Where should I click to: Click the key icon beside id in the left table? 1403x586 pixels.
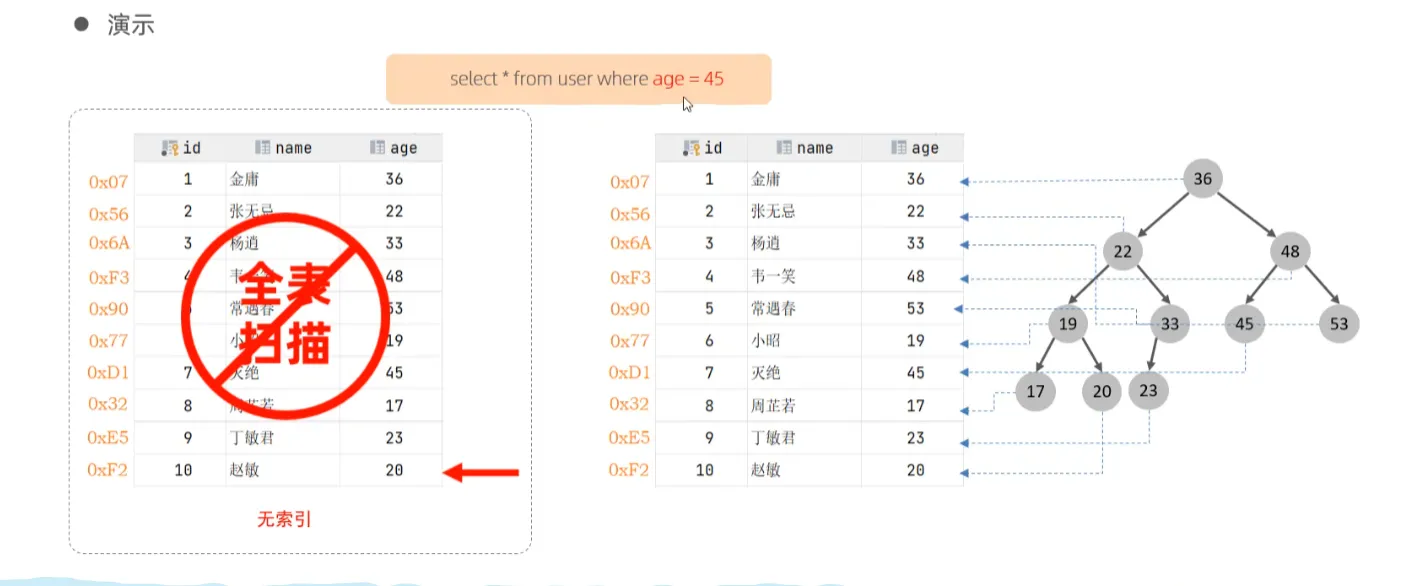click(169, 148)
